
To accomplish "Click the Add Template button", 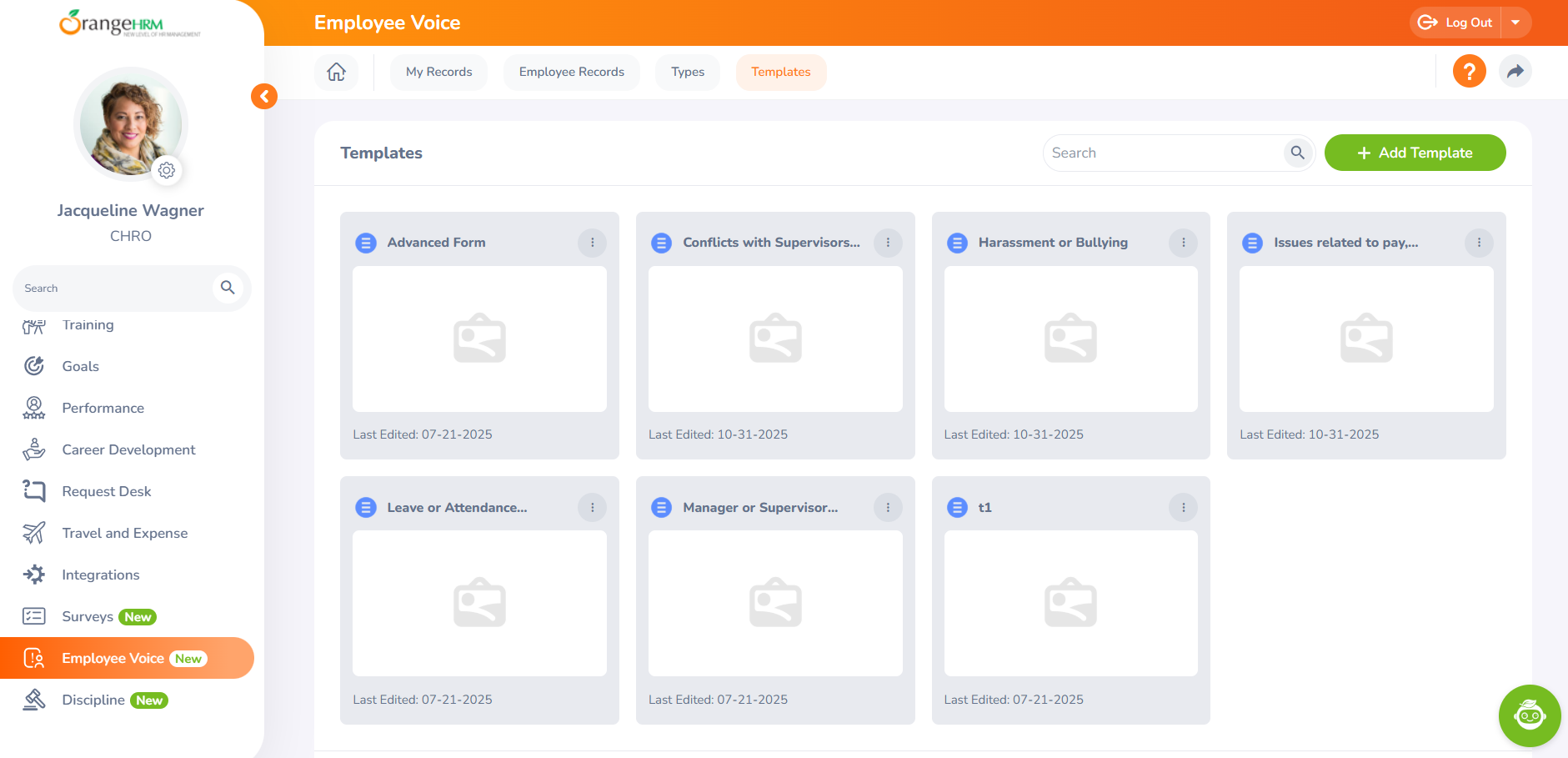I will point(1415,153).
